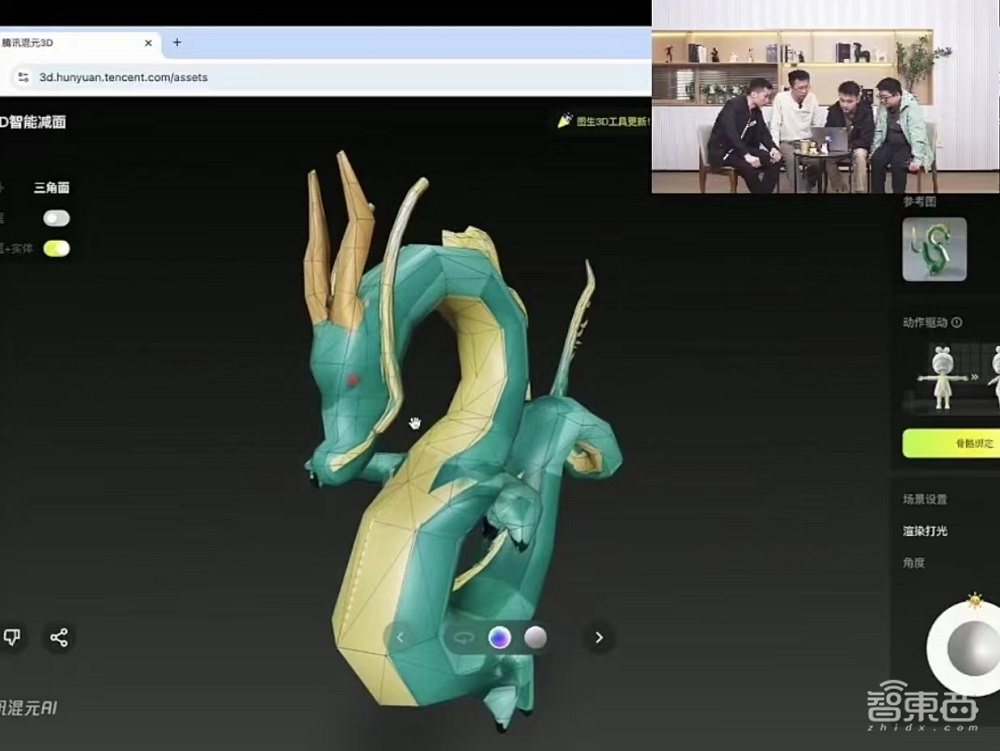The width and height of the screenshot is (1000, 751).
Task: Select the dislike thumbs-down icon
Action: (13, 637)
